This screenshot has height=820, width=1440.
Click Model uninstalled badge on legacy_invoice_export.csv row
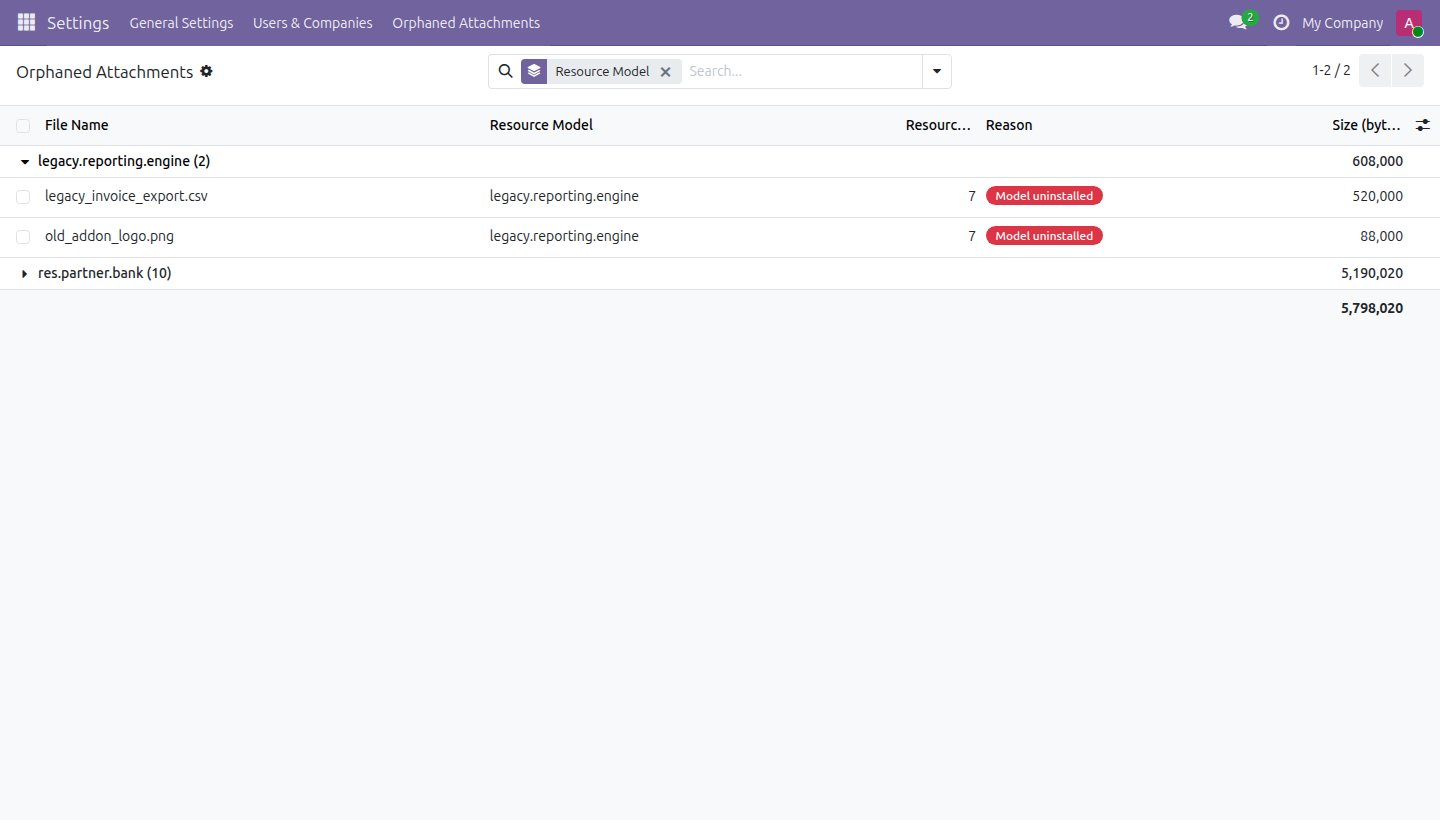click(1044, 196)
